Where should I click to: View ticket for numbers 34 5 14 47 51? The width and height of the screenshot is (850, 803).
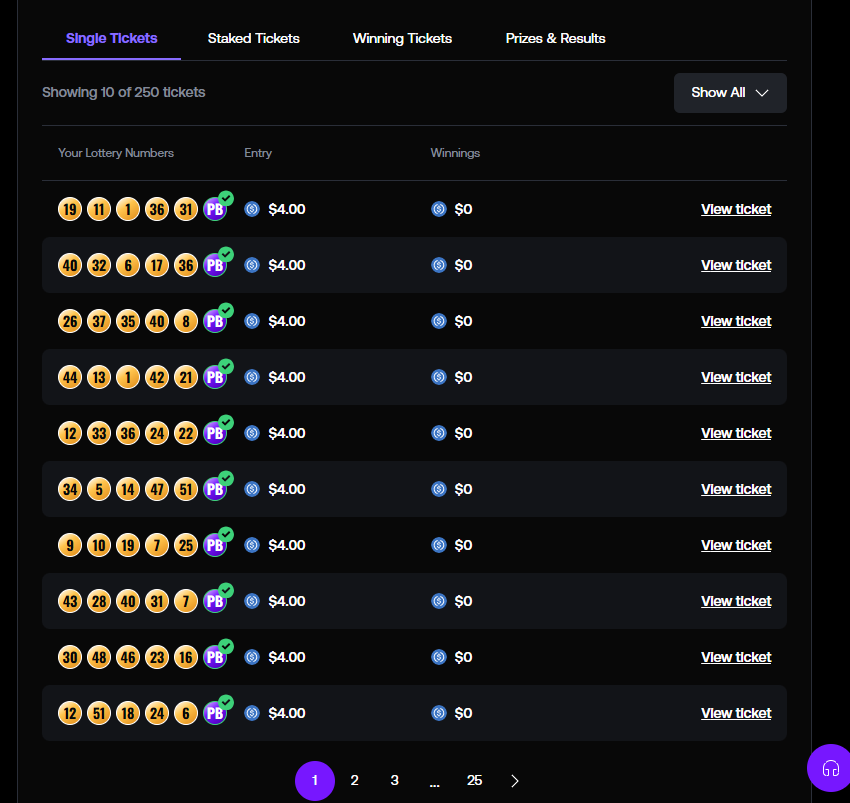(736, 489)
